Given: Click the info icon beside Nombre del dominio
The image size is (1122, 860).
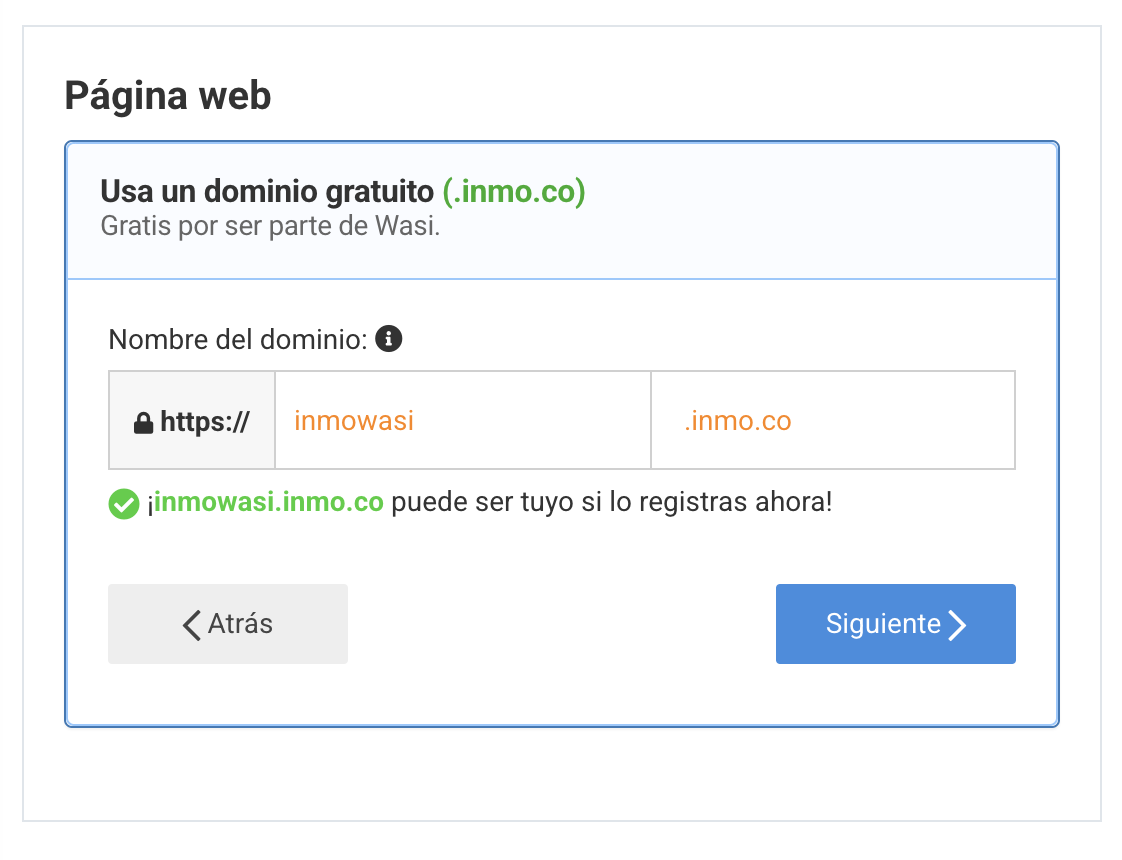Looking at the screenshot, I should pyautogui.click(x=388, y=339).
